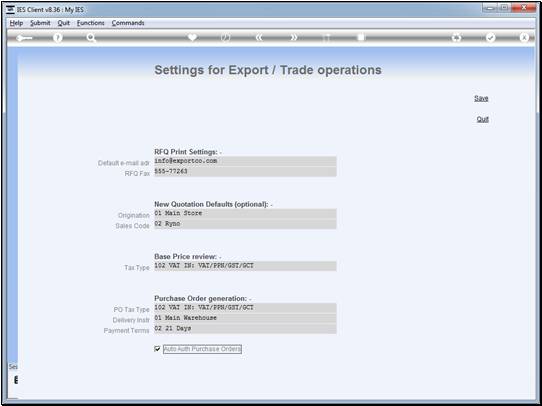Click the magnifying glass search icon
542x406 pixels.
[x=91, y=38]
